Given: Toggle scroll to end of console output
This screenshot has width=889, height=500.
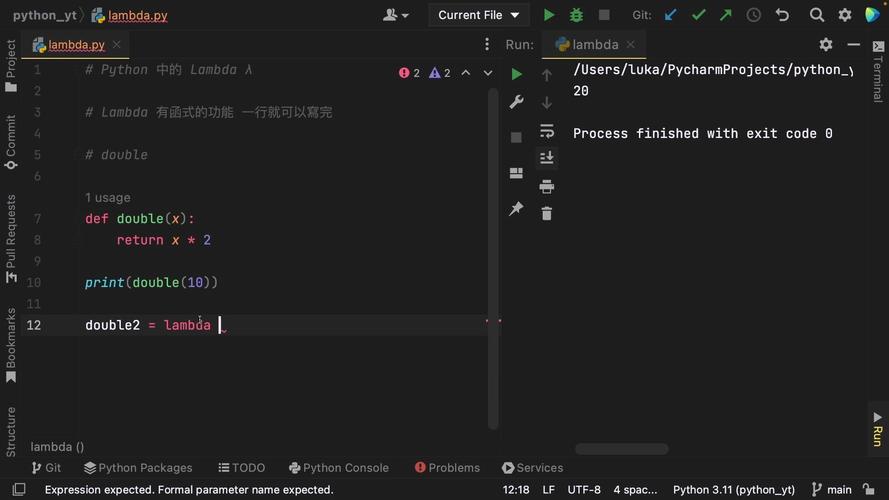Looking at the screenshot, I should click(547, 158).
